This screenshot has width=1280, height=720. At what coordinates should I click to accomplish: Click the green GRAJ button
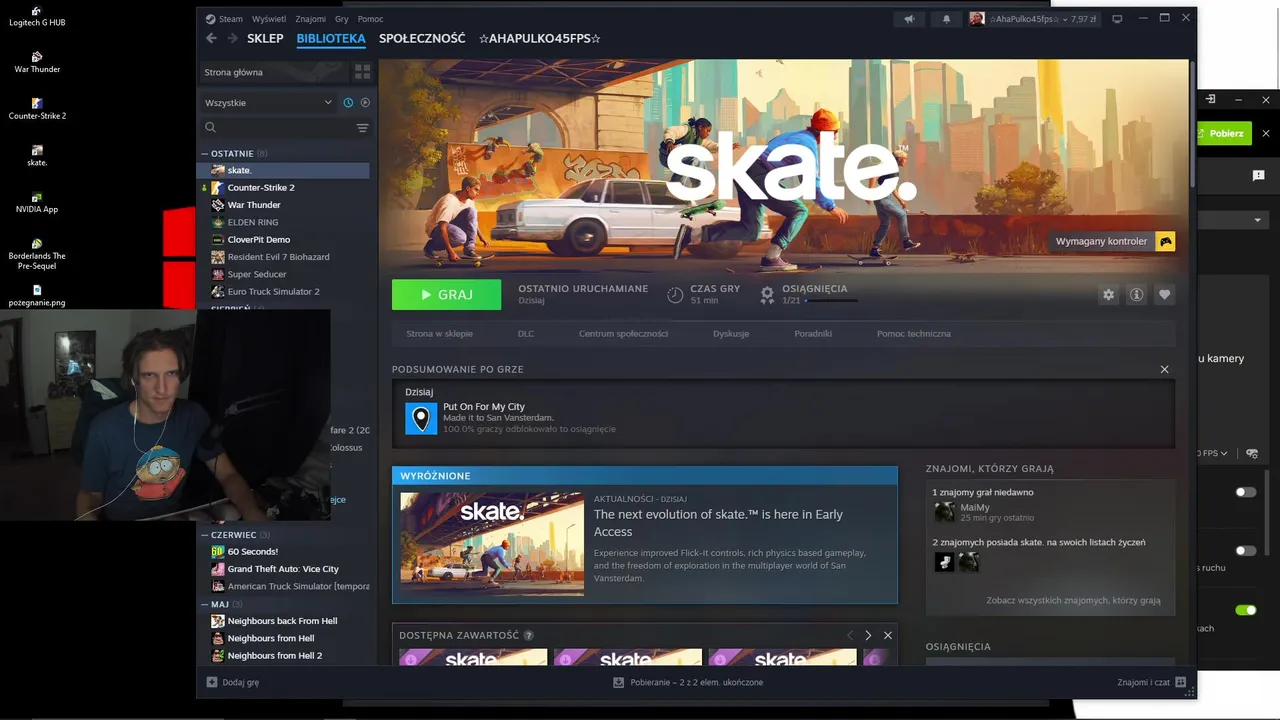coord(446,295)
